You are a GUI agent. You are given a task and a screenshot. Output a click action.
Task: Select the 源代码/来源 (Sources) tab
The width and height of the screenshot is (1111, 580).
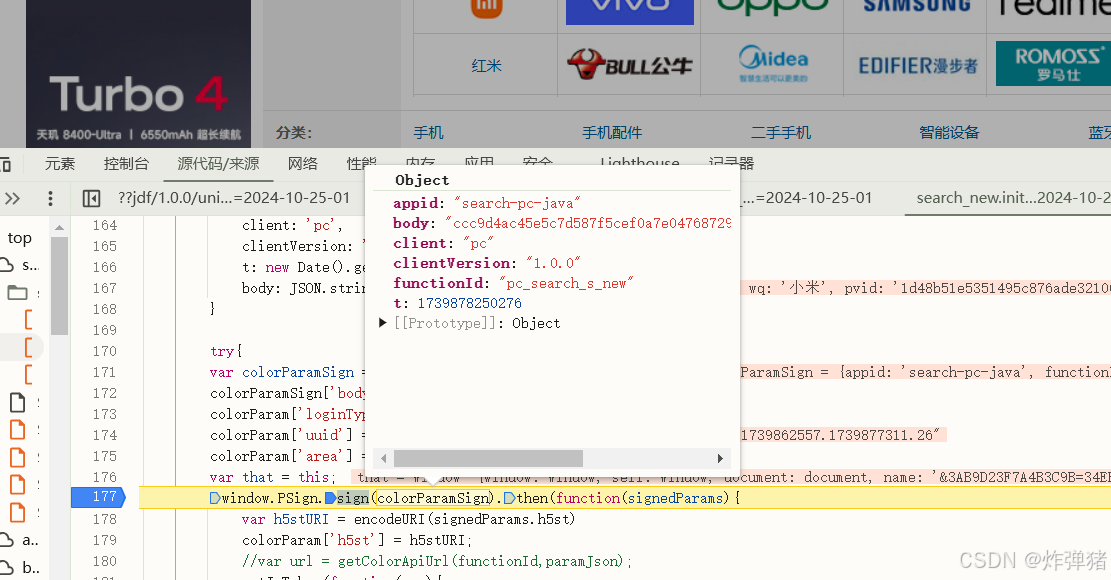click(x=218, y=164)
